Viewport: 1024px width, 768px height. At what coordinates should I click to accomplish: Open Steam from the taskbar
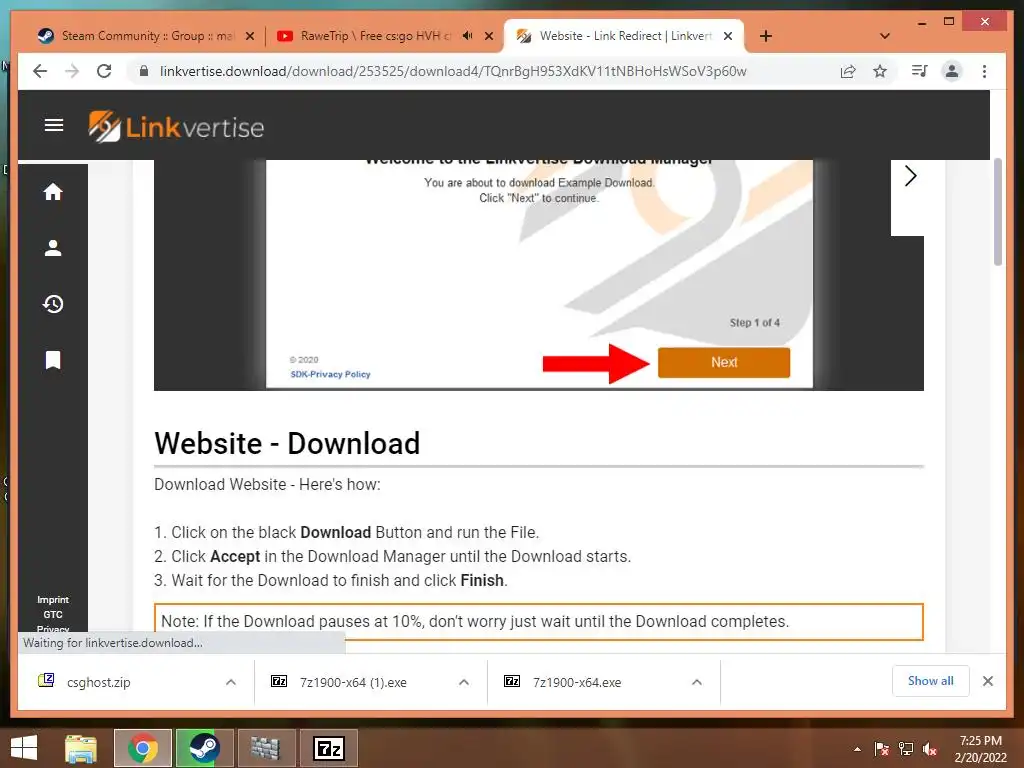pos(204,748)
